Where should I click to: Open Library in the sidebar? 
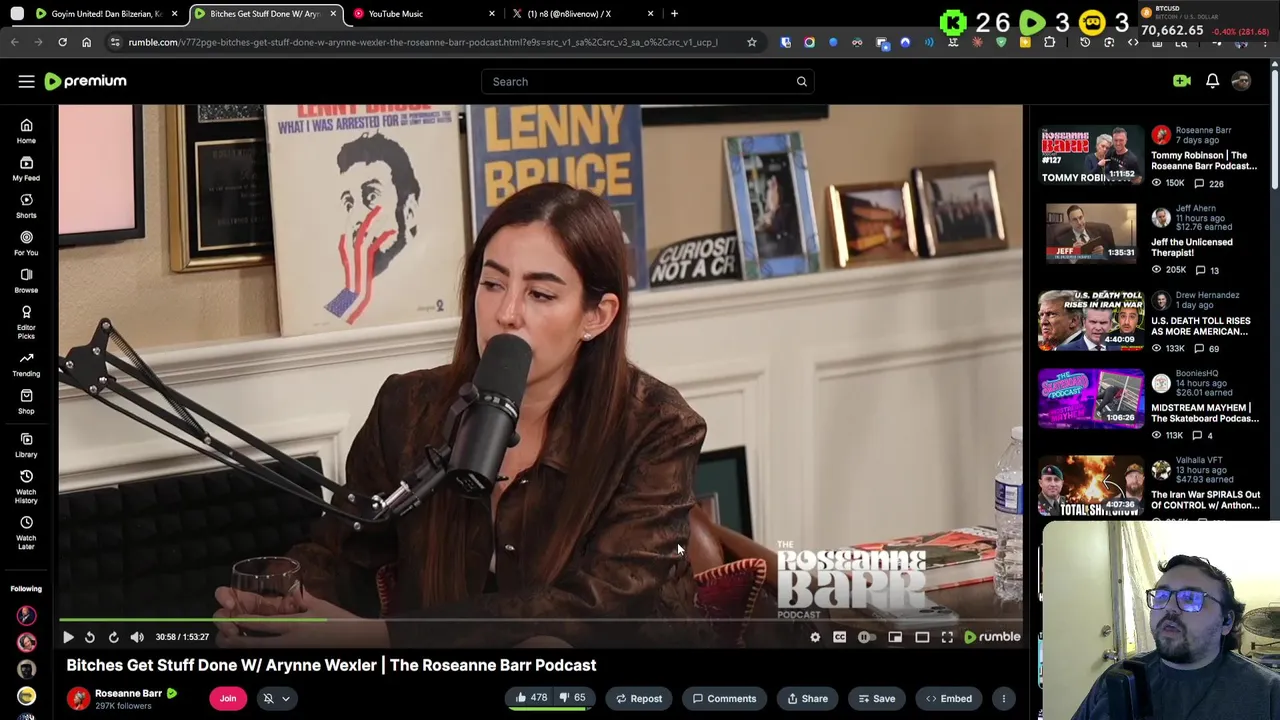26,445
